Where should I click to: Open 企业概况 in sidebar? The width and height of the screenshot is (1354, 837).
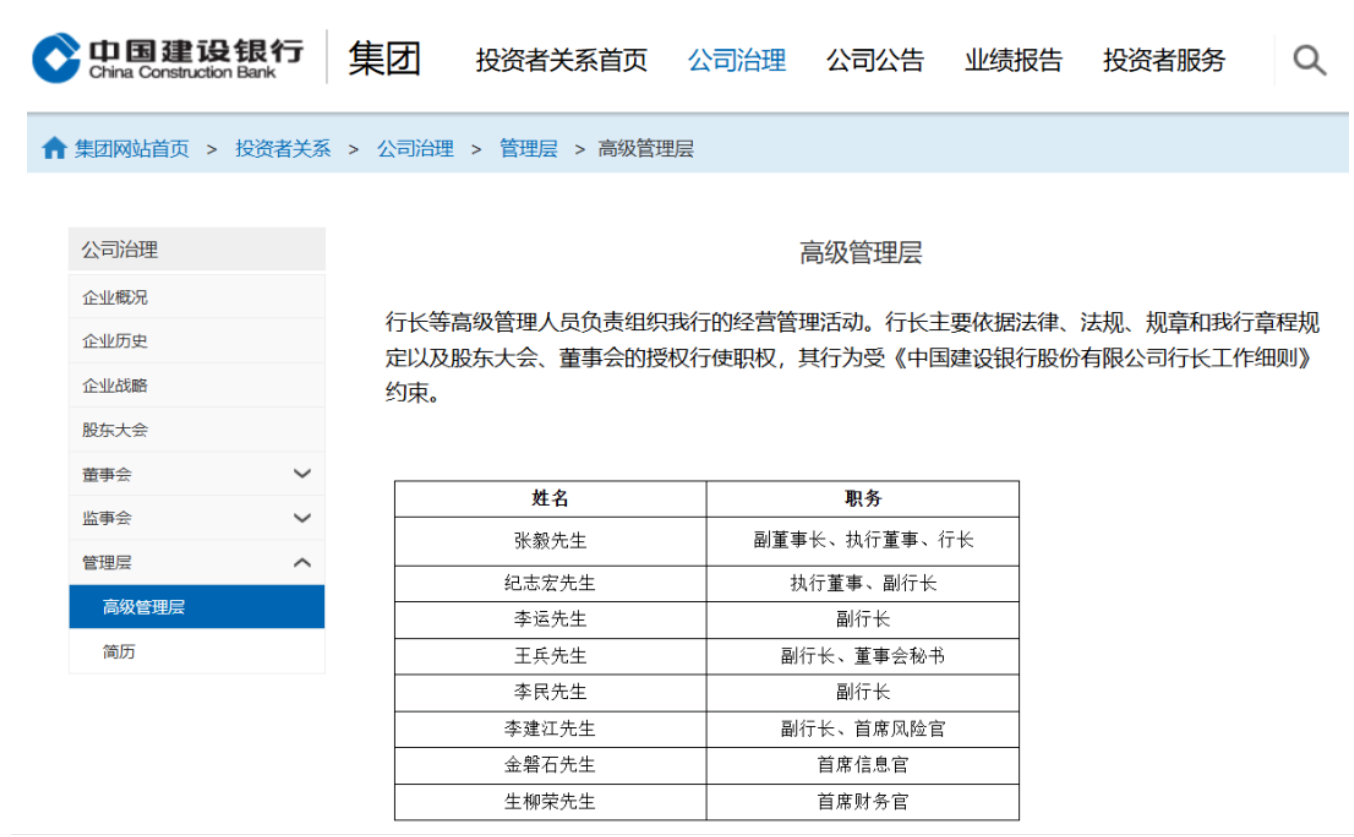coord(197,297)
